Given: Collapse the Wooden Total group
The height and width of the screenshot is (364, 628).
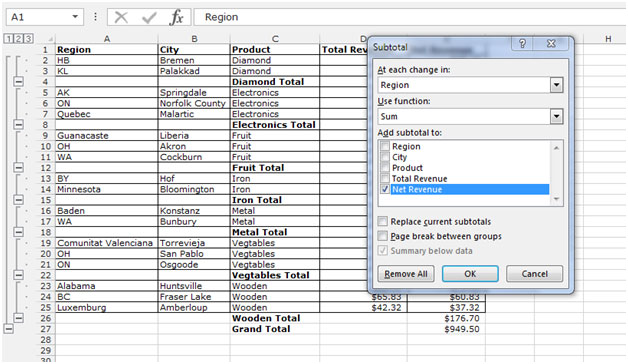Looking at the screenshot, I should 18,318.
